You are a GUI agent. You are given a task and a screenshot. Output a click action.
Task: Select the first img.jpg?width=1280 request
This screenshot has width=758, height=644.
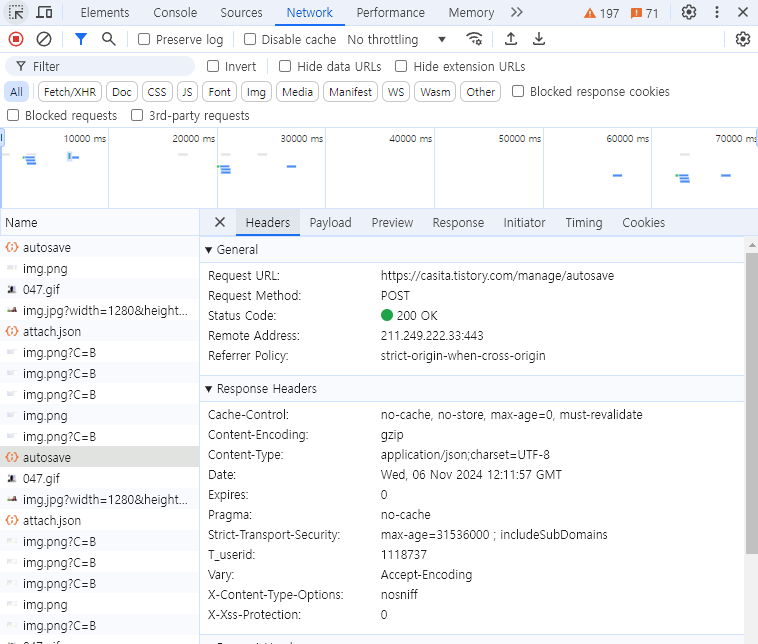point(100,310)
